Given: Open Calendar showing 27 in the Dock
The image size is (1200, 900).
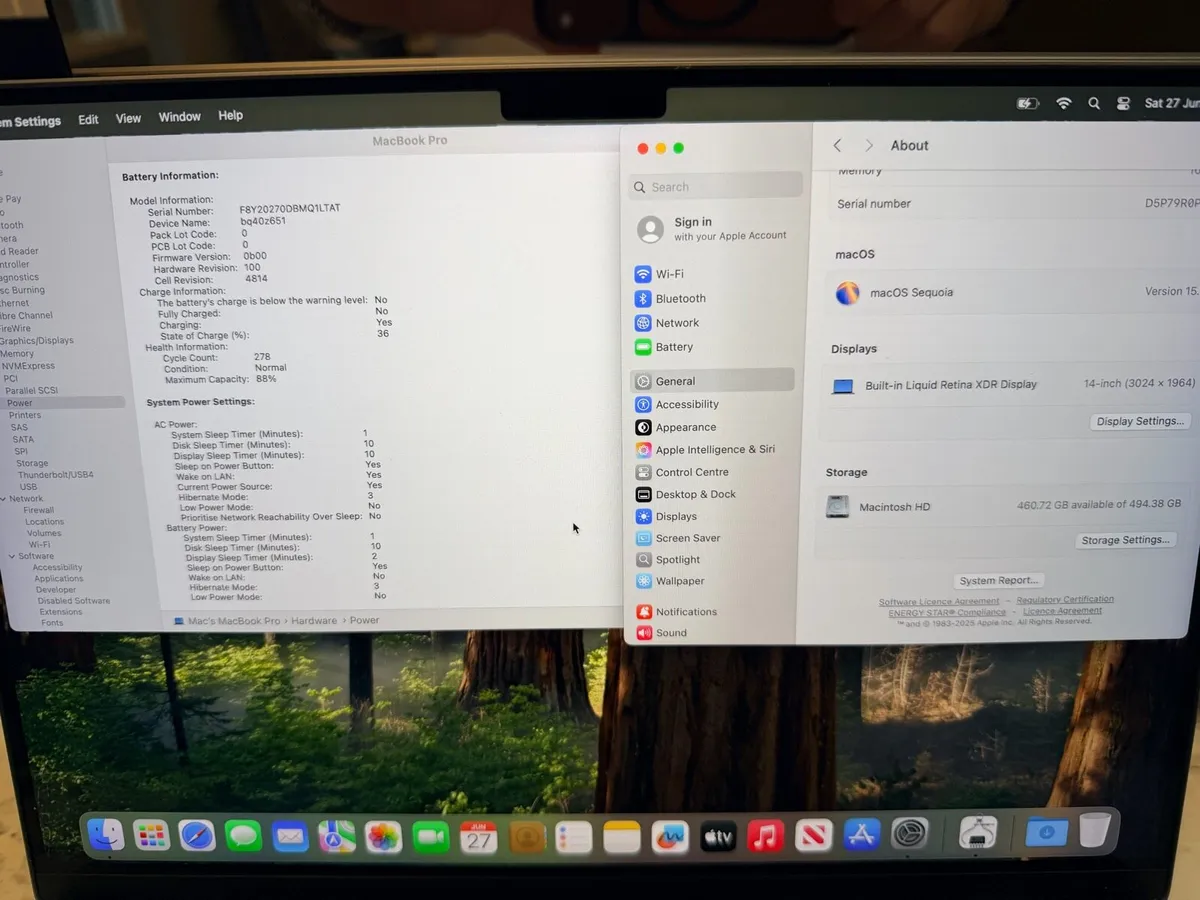Looking at the screenshot, I should [479, 838].
